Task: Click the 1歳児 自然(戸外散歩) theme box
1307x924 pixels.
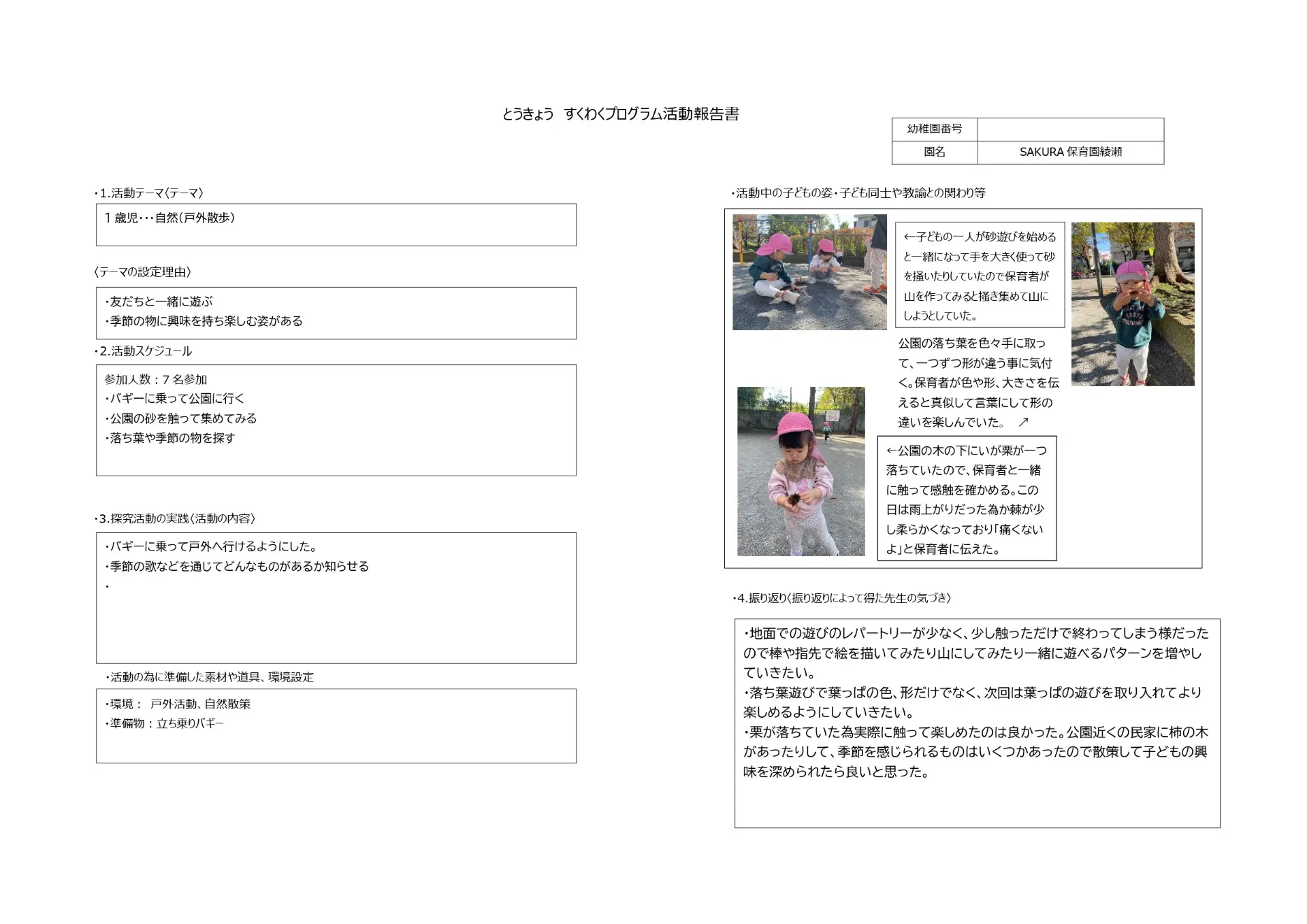Action: coord(336,225)
